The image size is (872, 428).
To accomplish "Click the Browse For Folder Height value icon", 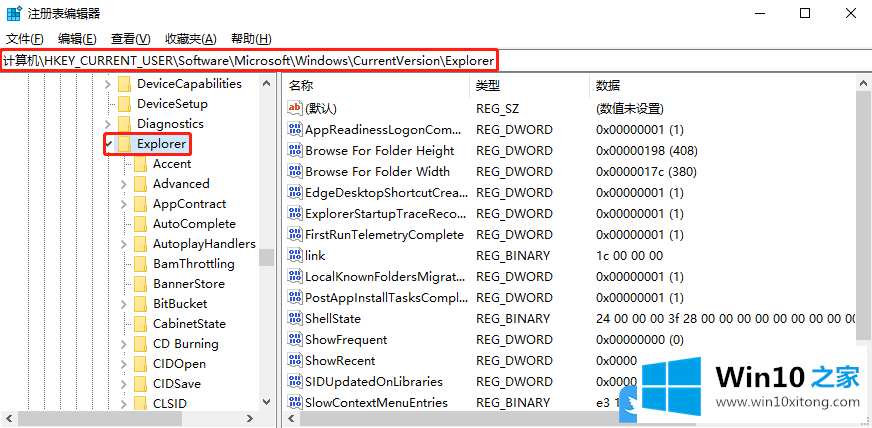I will tap(295, 151).
